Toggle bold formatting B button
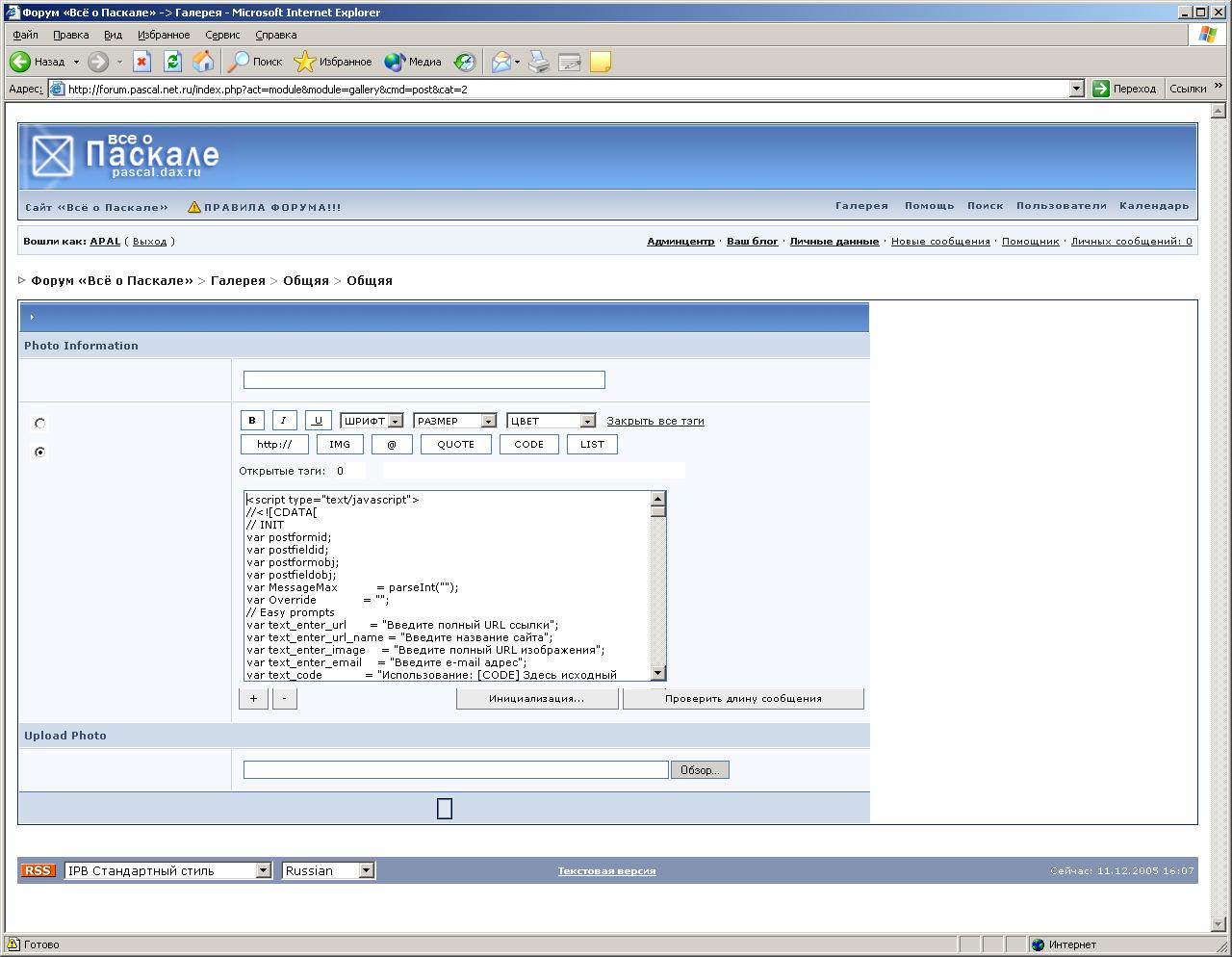This screenshot has width=1232, height=957. [x=252, y=421]
